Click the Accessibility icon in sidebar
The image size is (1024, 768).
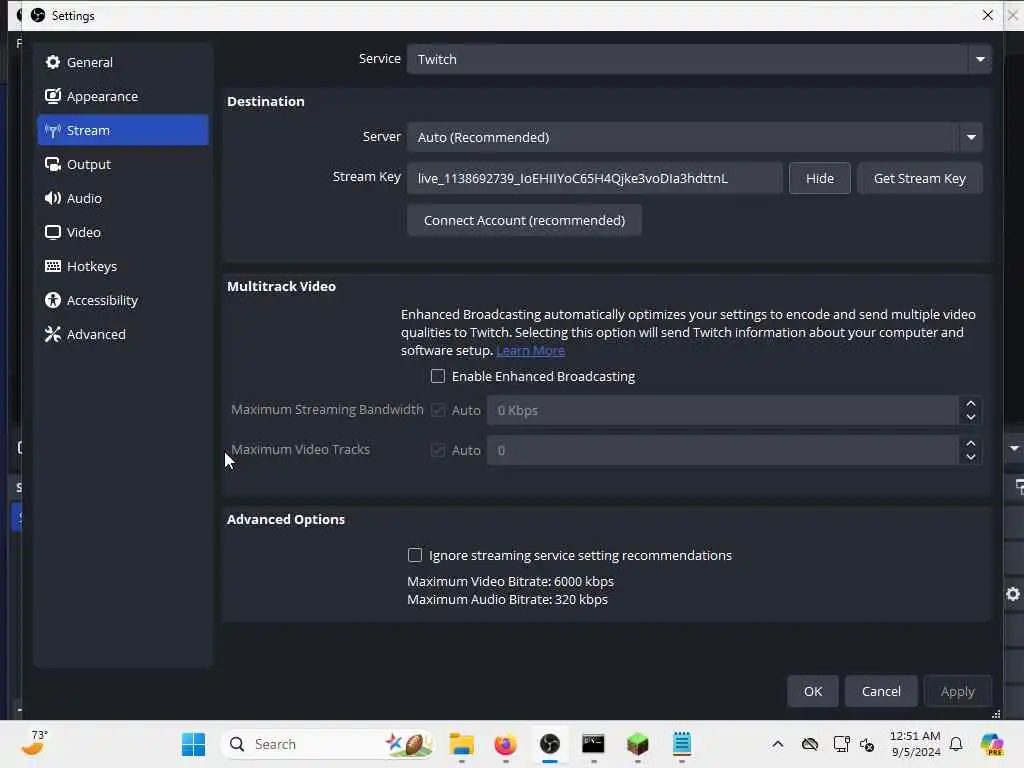point(53,300)
